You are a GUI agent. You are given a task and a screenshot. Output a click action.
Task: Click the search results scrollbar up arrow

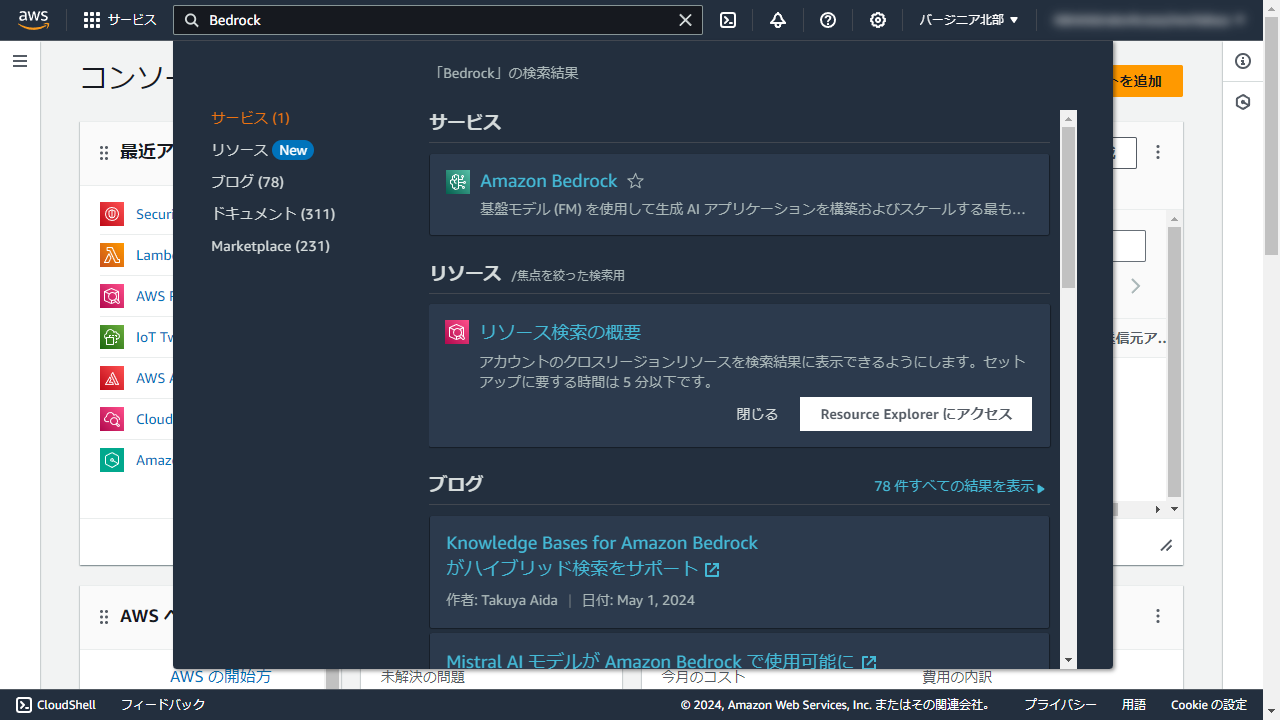[1068, 118]
